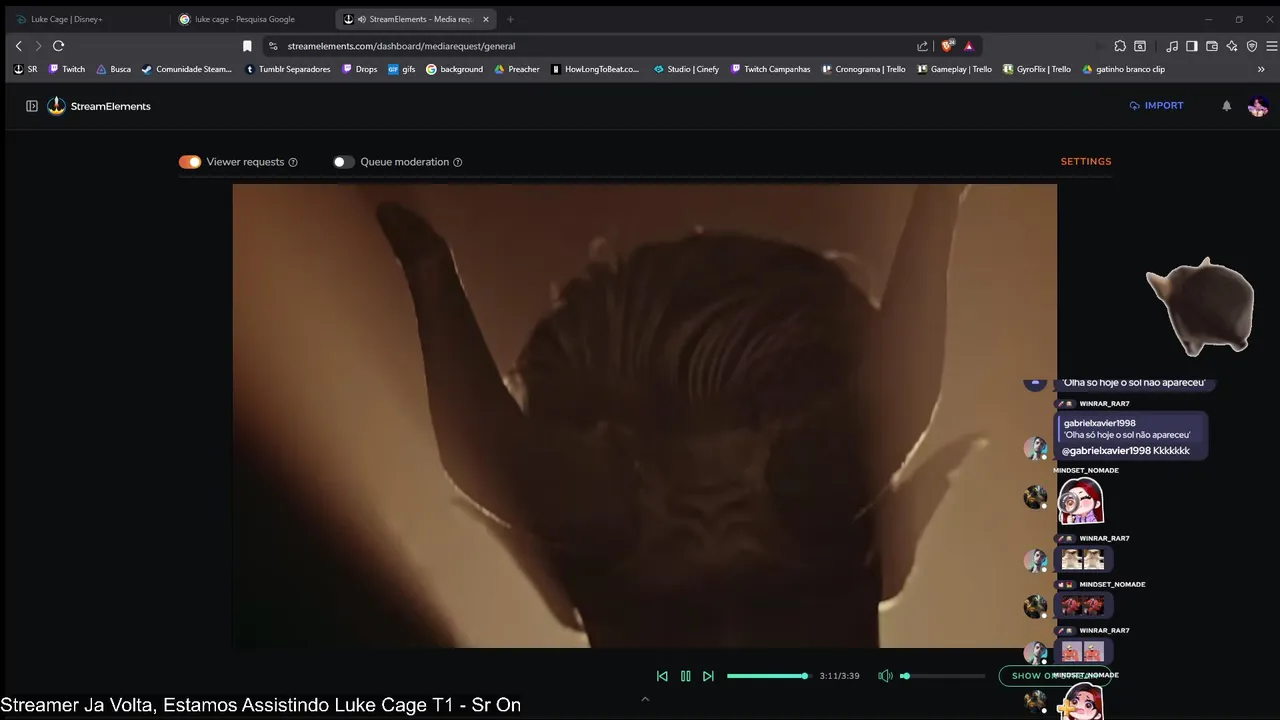Select the StreamElements Media request tab

416,19
